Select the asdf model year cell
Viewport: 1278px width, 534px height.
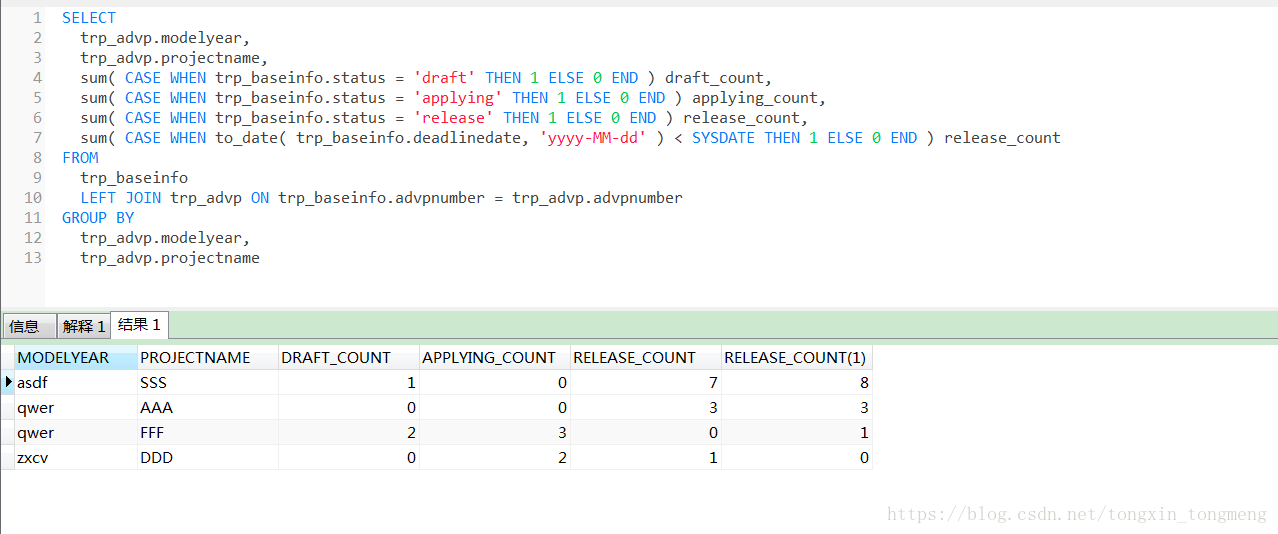click(76, 382)
